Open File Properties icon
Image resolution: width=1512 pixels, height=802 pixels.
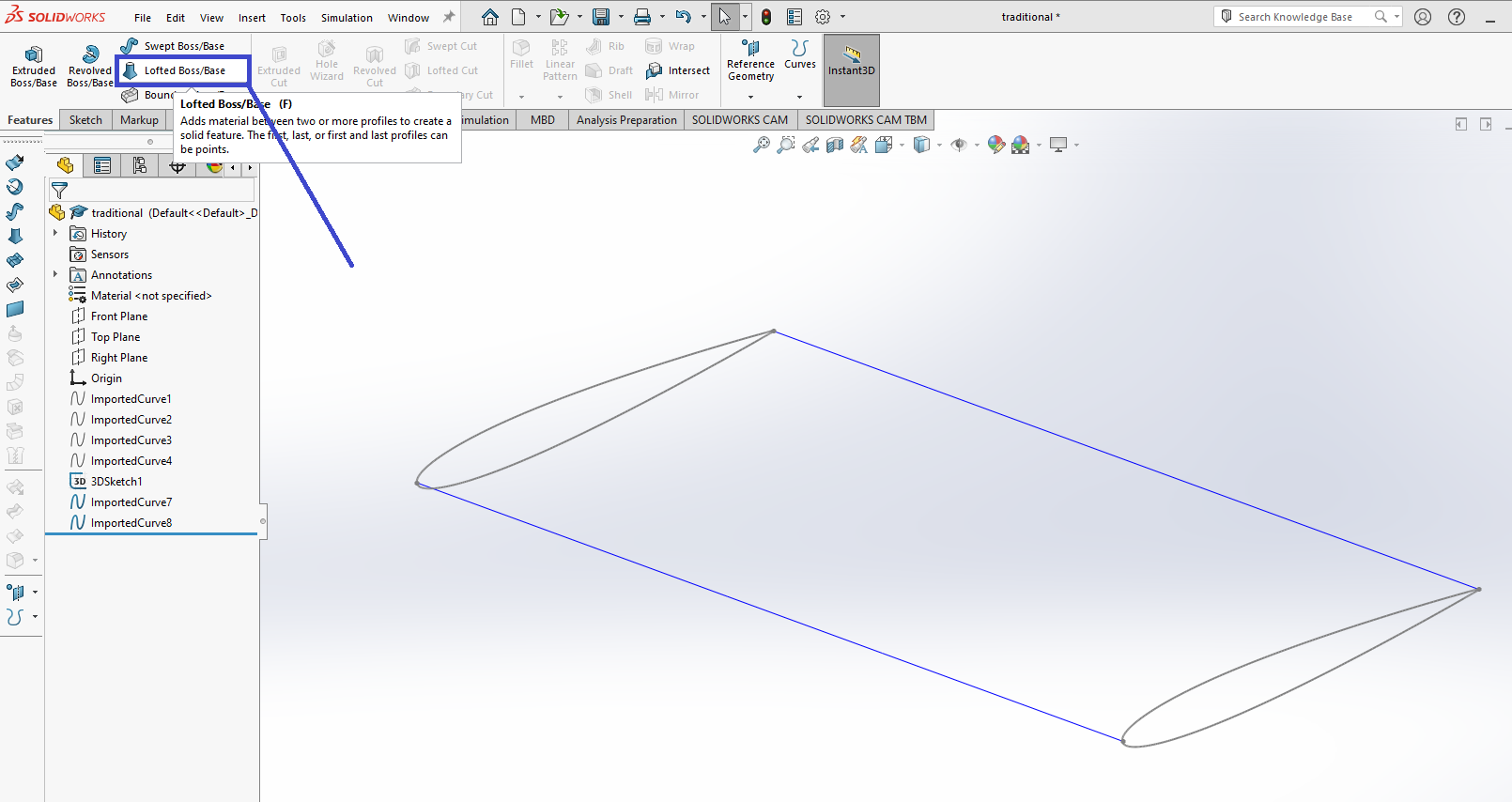point(795,17)
